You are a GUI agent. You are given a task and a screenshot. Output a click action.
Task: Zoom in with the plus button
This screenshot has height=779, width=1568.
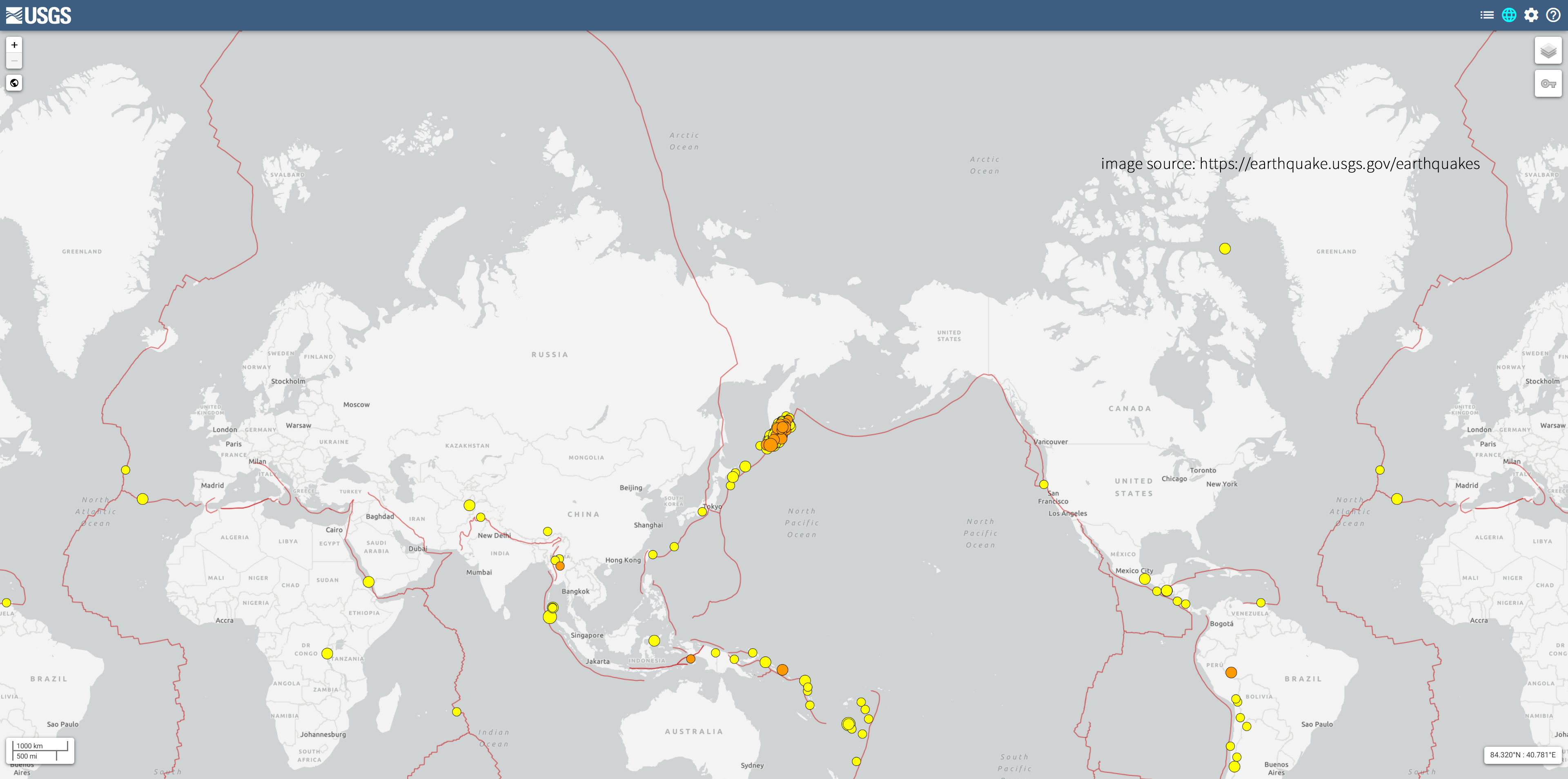click(x=15, y=45)
